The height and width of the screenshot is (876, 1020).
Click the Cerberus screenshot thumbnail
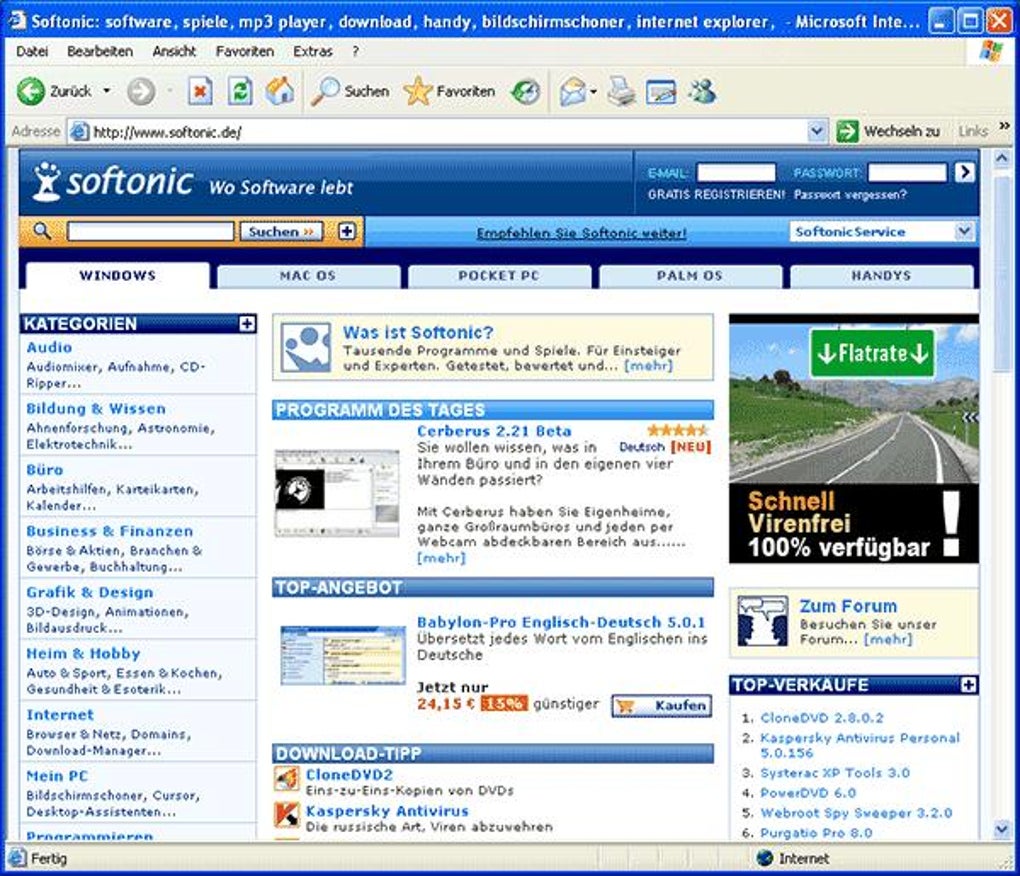[x=337, y=492]
